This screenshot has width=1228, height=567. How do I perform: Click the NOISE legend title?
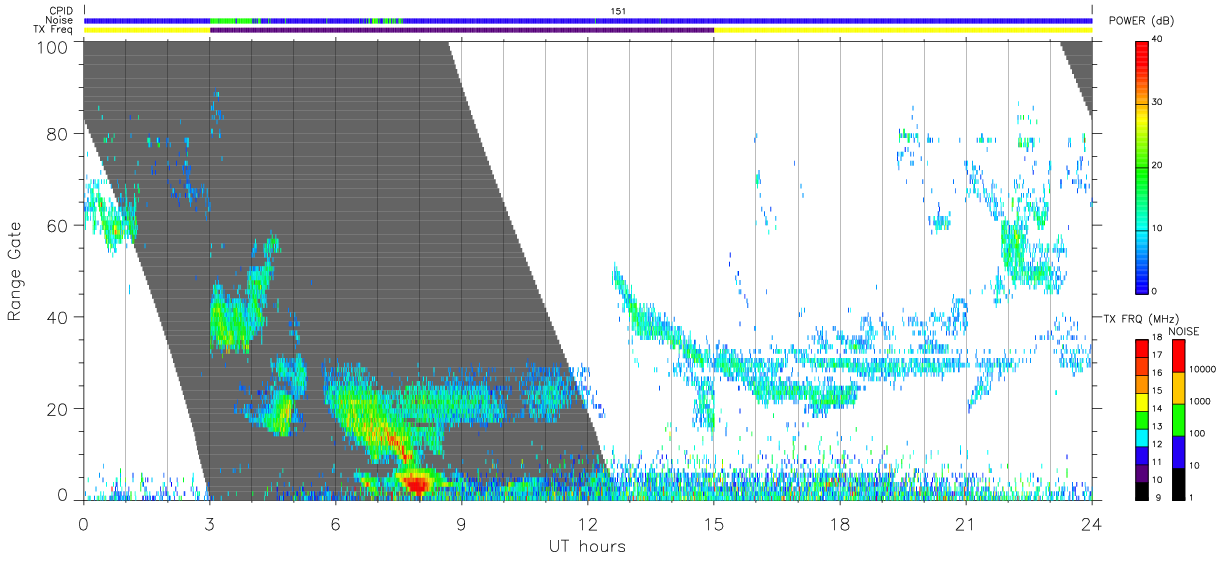pos(1184,331)
